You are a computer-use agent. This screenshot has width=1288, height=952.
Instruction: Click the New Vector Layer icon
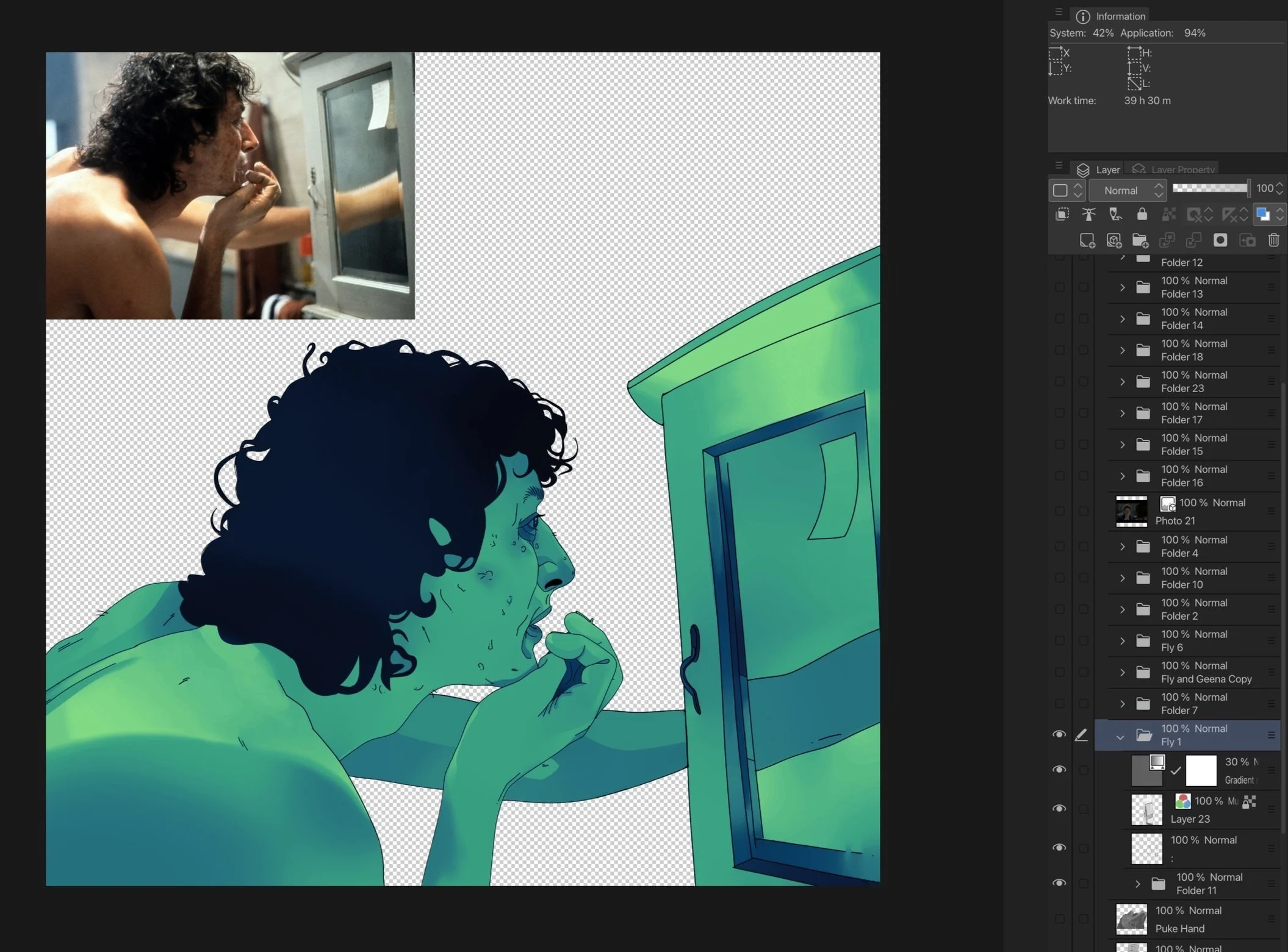pos(1114,240)
